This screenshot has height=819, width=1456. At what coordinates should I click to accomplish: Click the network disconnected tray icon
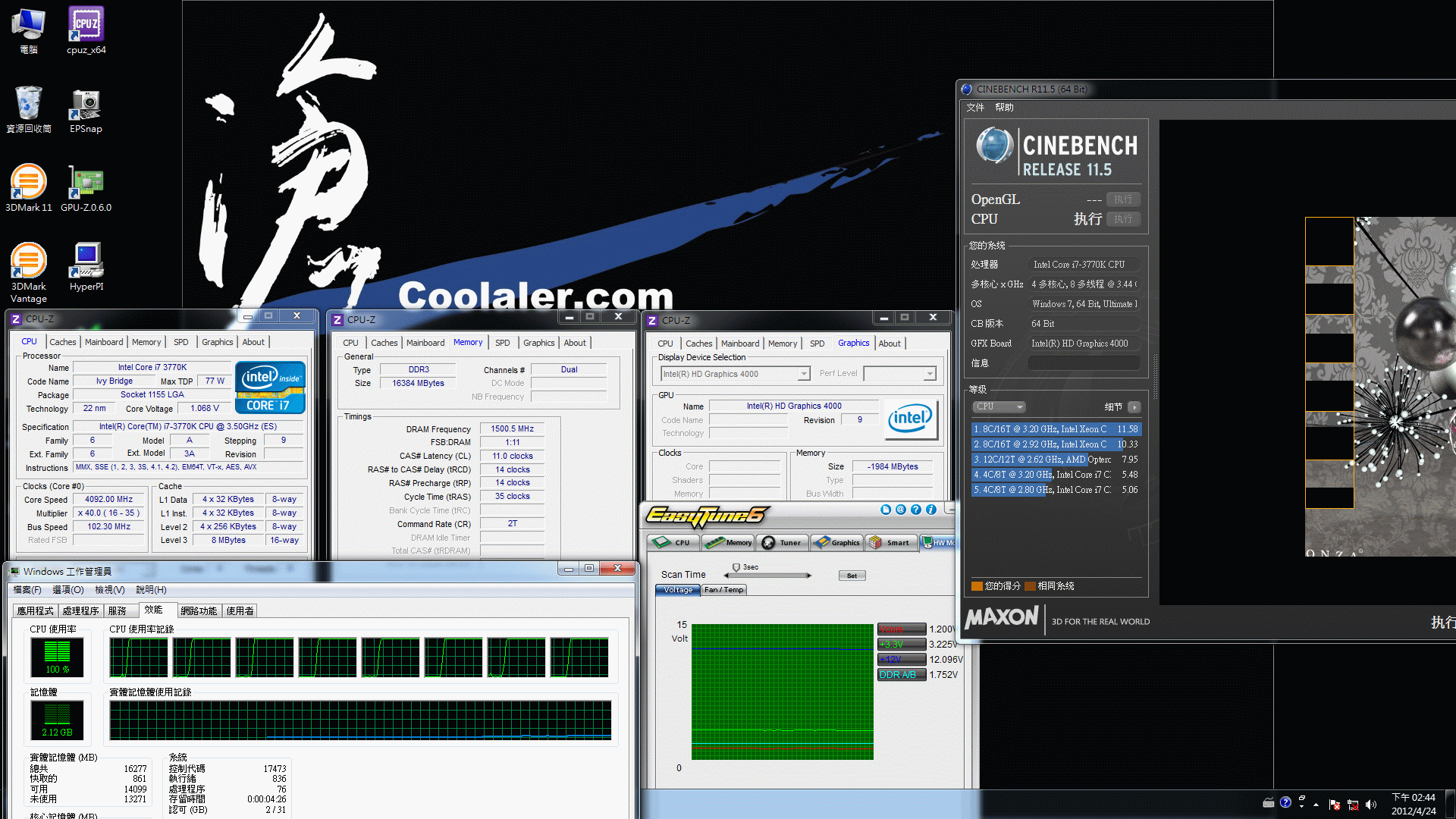pos(1353,805)
